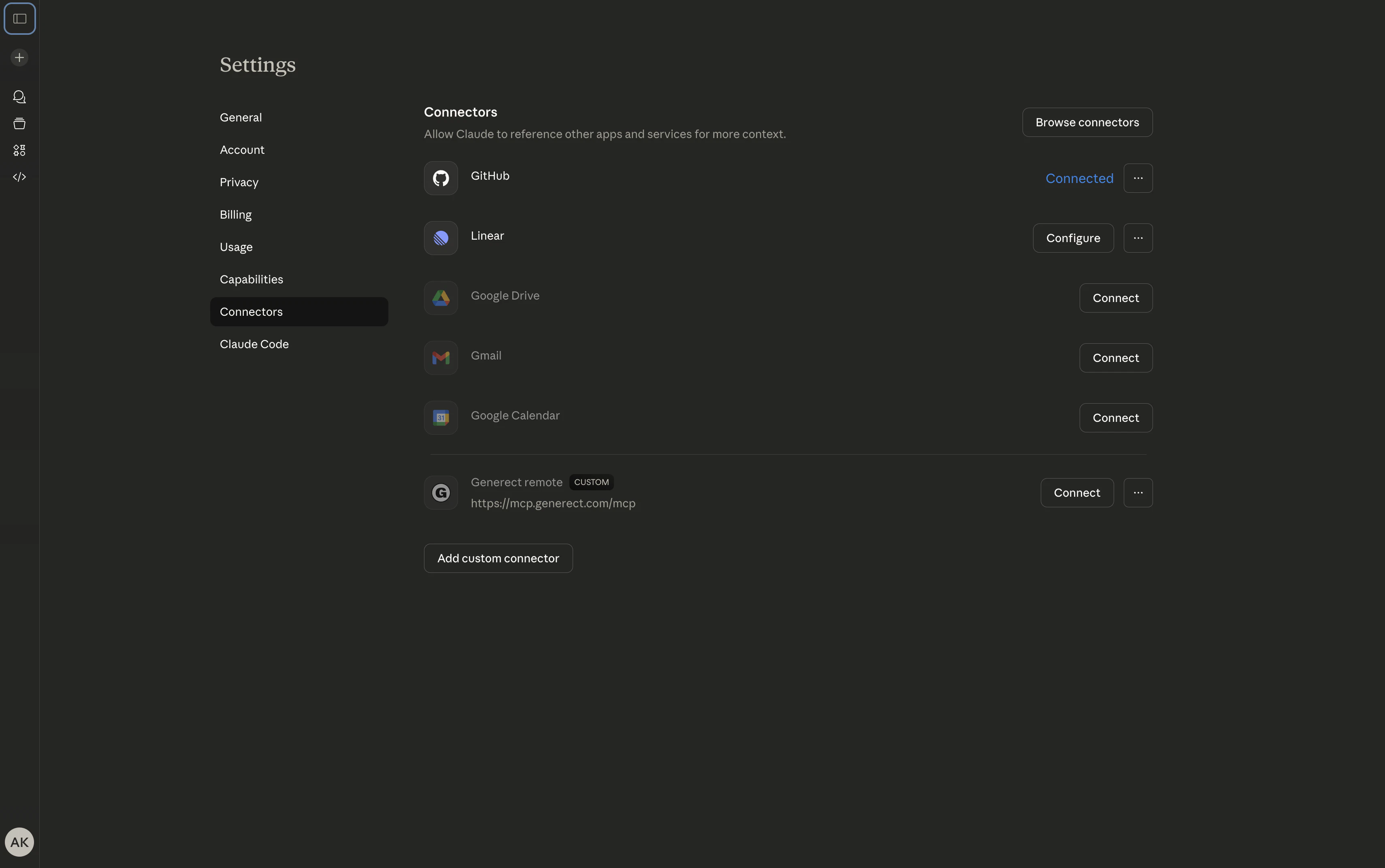Go to General settings tab

[241, 117]
